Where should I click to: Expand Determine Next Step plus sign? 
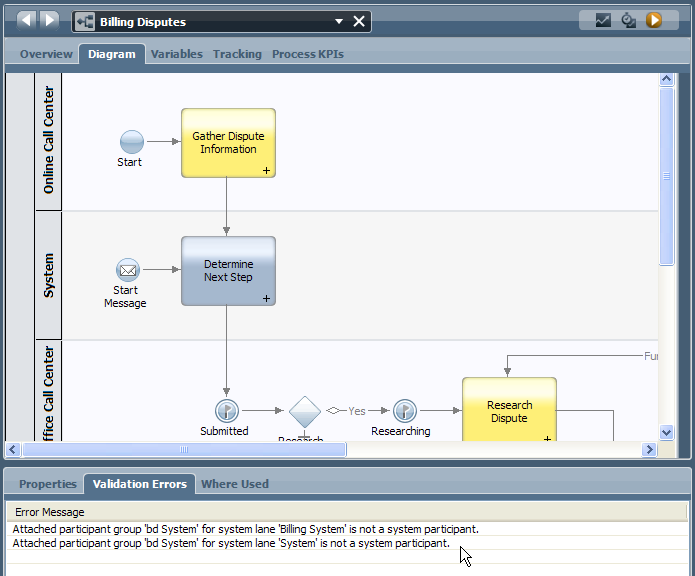pyautogui.click(x=266, y=299)
